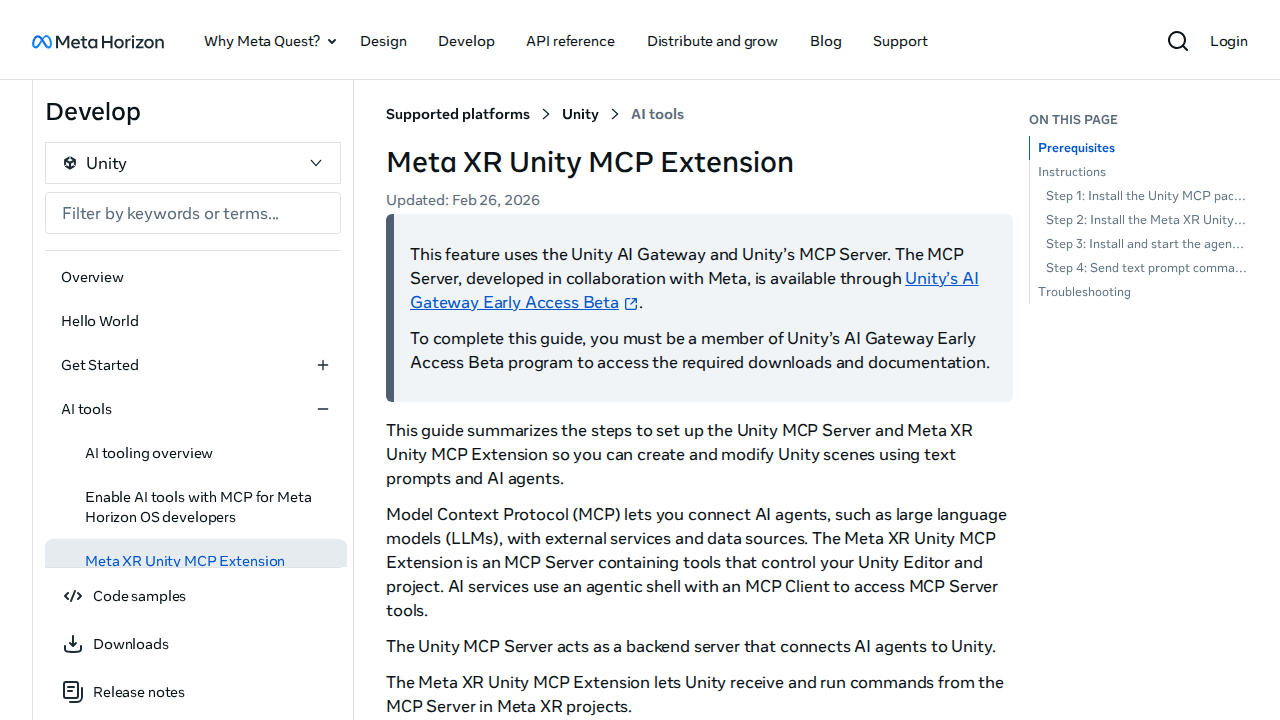Expand the Why Meta Quest? menu chevron
The width and height of the screenshot is (1280, 720).
click(332, 41)
